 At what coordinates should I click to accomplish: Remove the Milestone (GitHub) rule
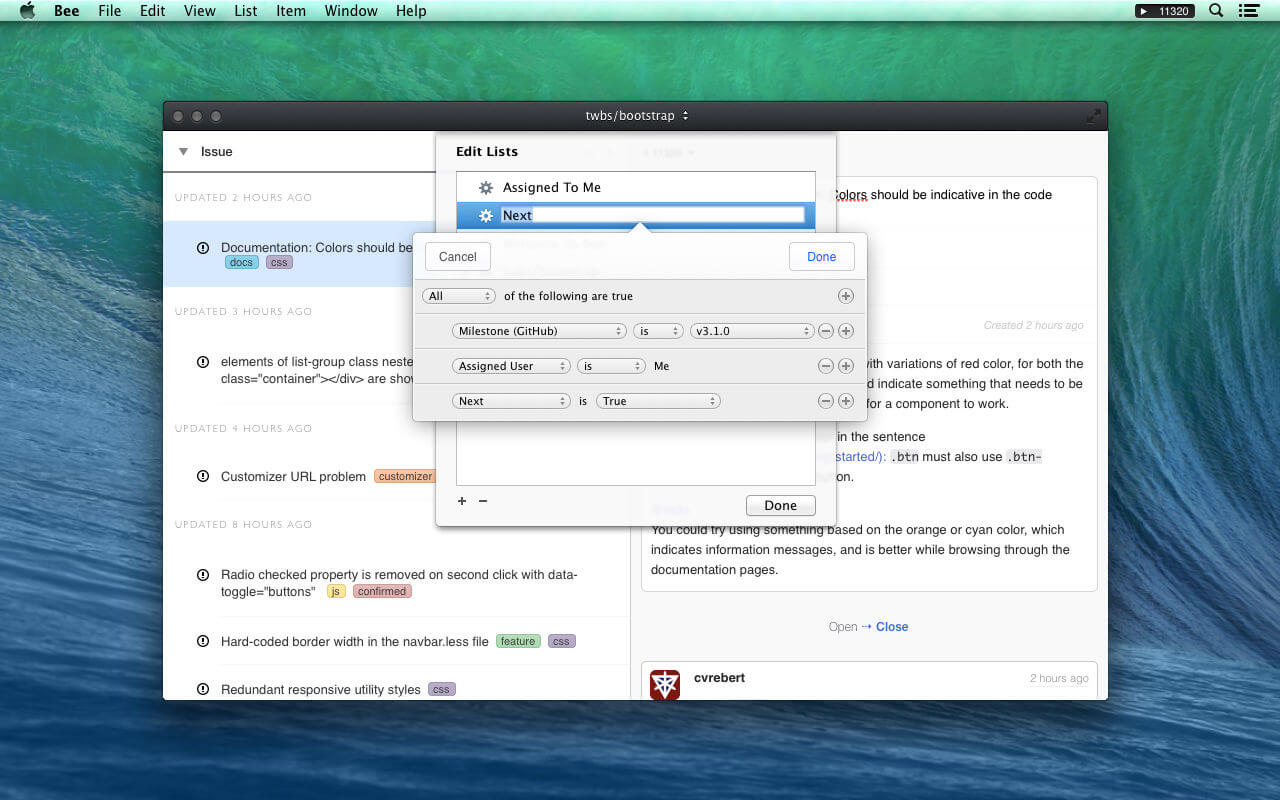pyautogui.click(x=826, y=331)
